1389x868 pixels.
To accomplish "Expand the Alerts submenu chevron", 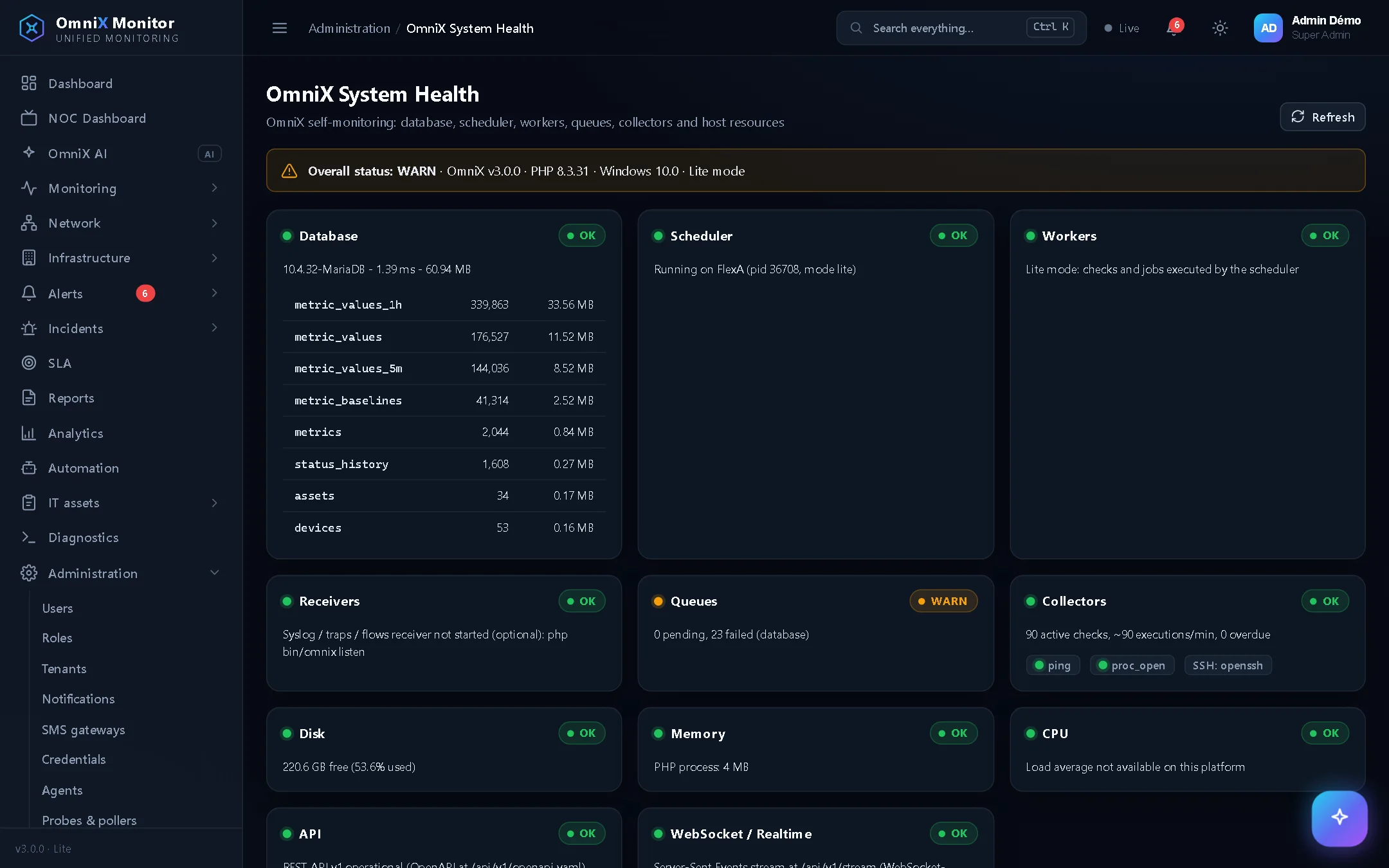I will [214, 293].
